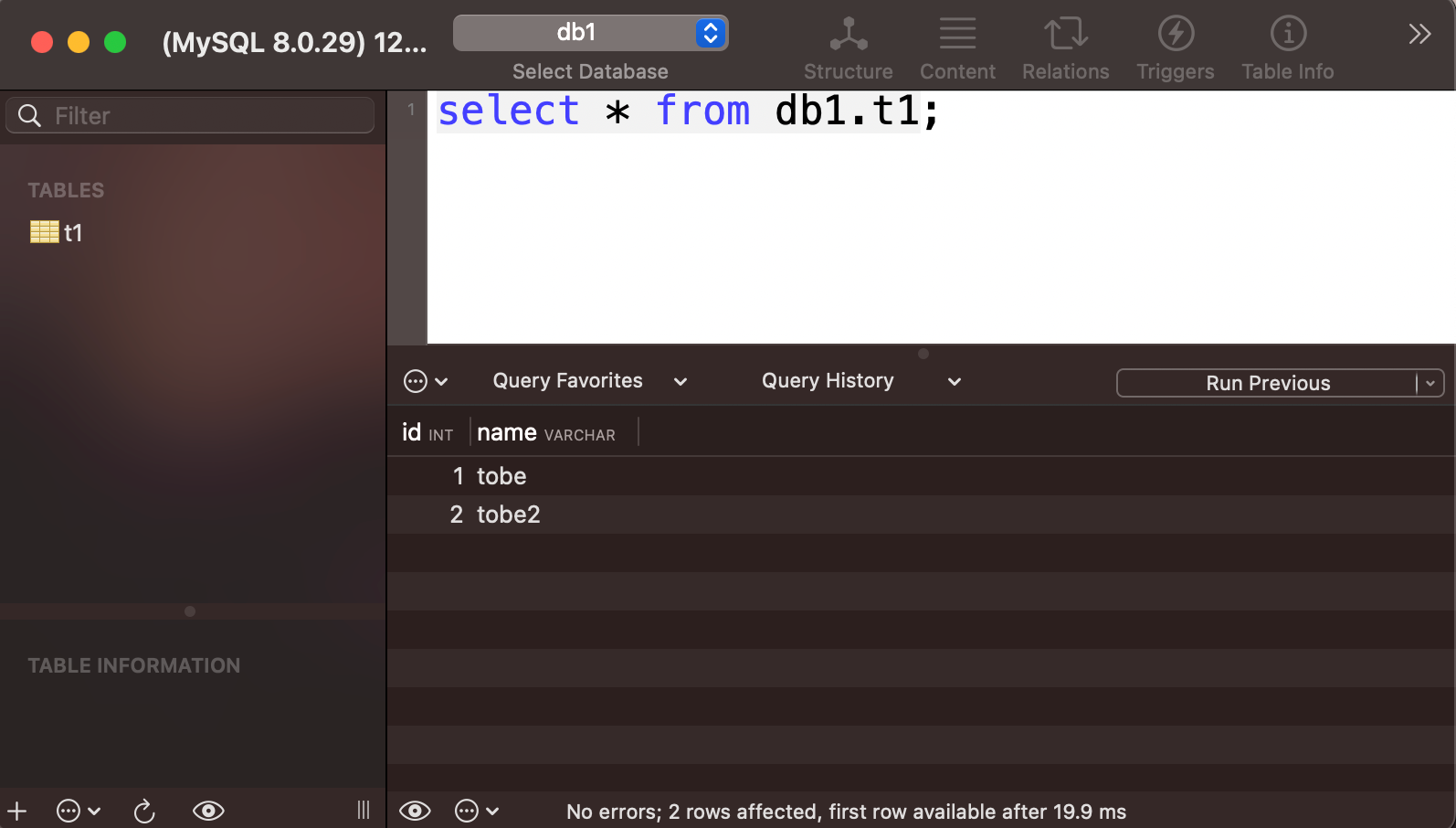1456x828 pixels.
Task: Click the sidebar divider handle dot
Action: click(x=190, y=611)
